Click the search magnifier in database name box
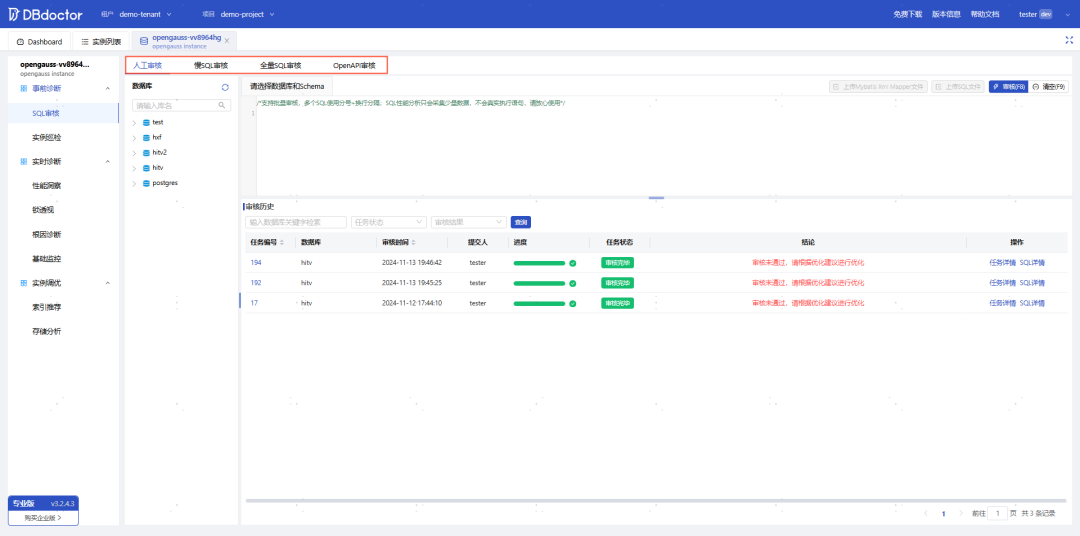Image resolution: width=1080 pixels, height=536 pixels. pyautogui.click(x=222, y=105)
